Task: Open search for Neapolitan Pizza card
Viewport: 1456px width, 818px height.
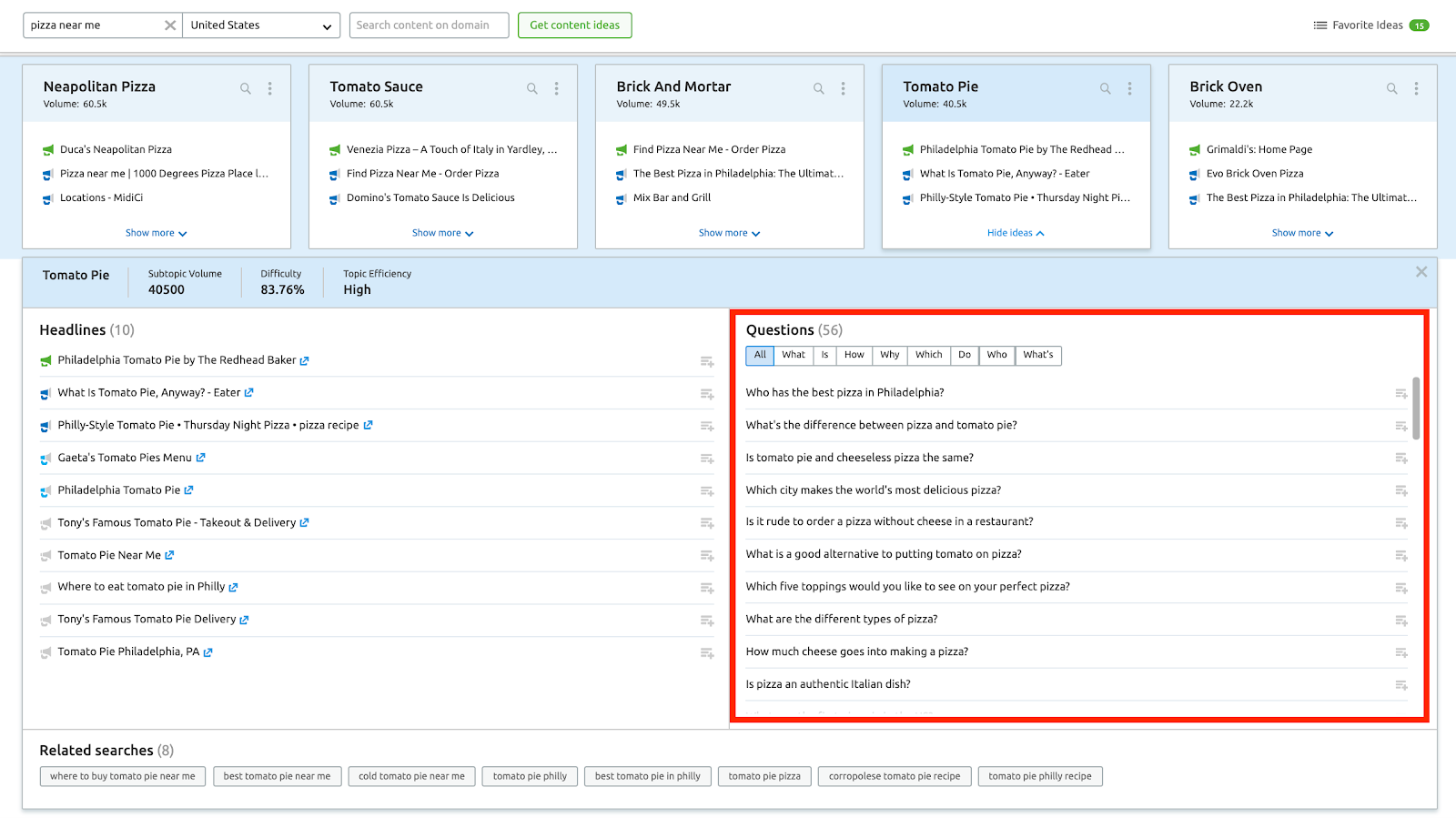Action: pos(246,88)
